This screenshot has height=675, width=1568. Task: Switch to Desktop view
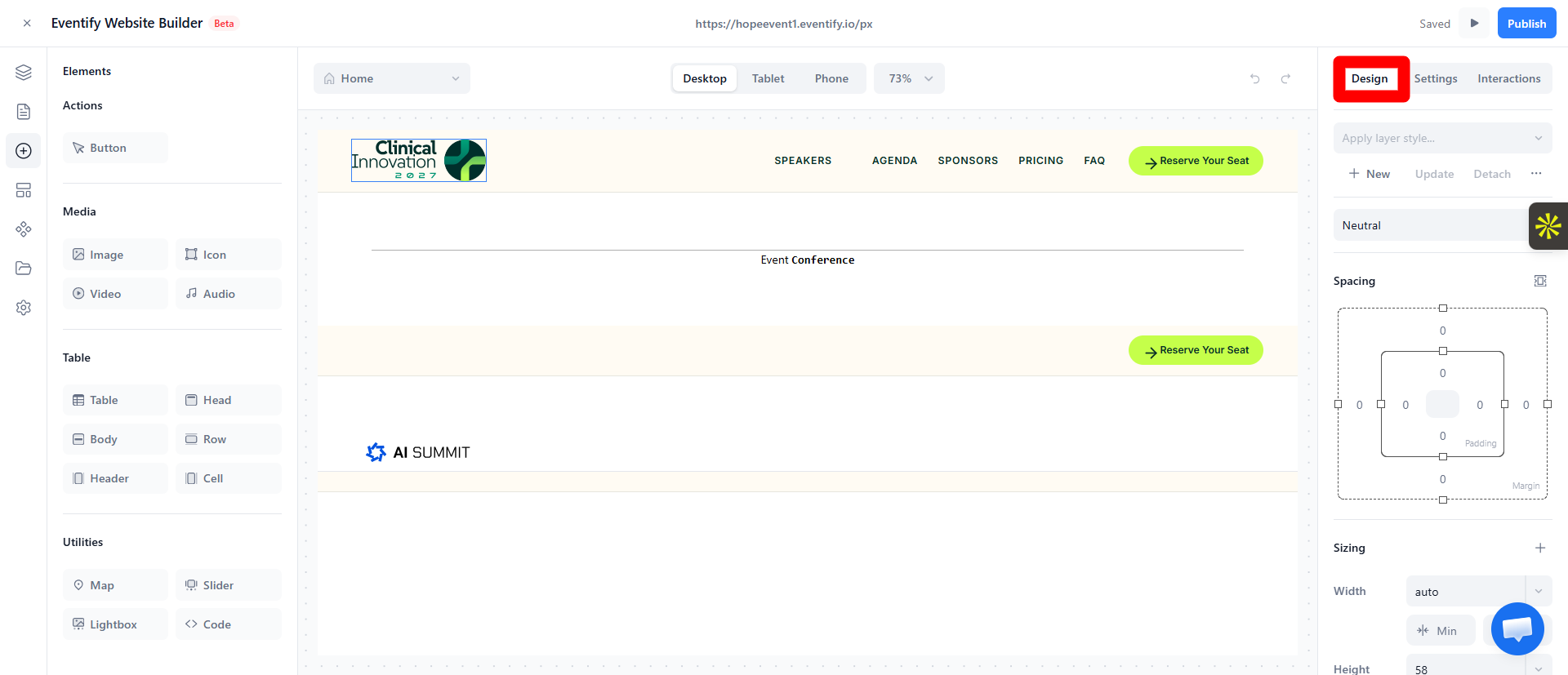(x=705, y=78)
